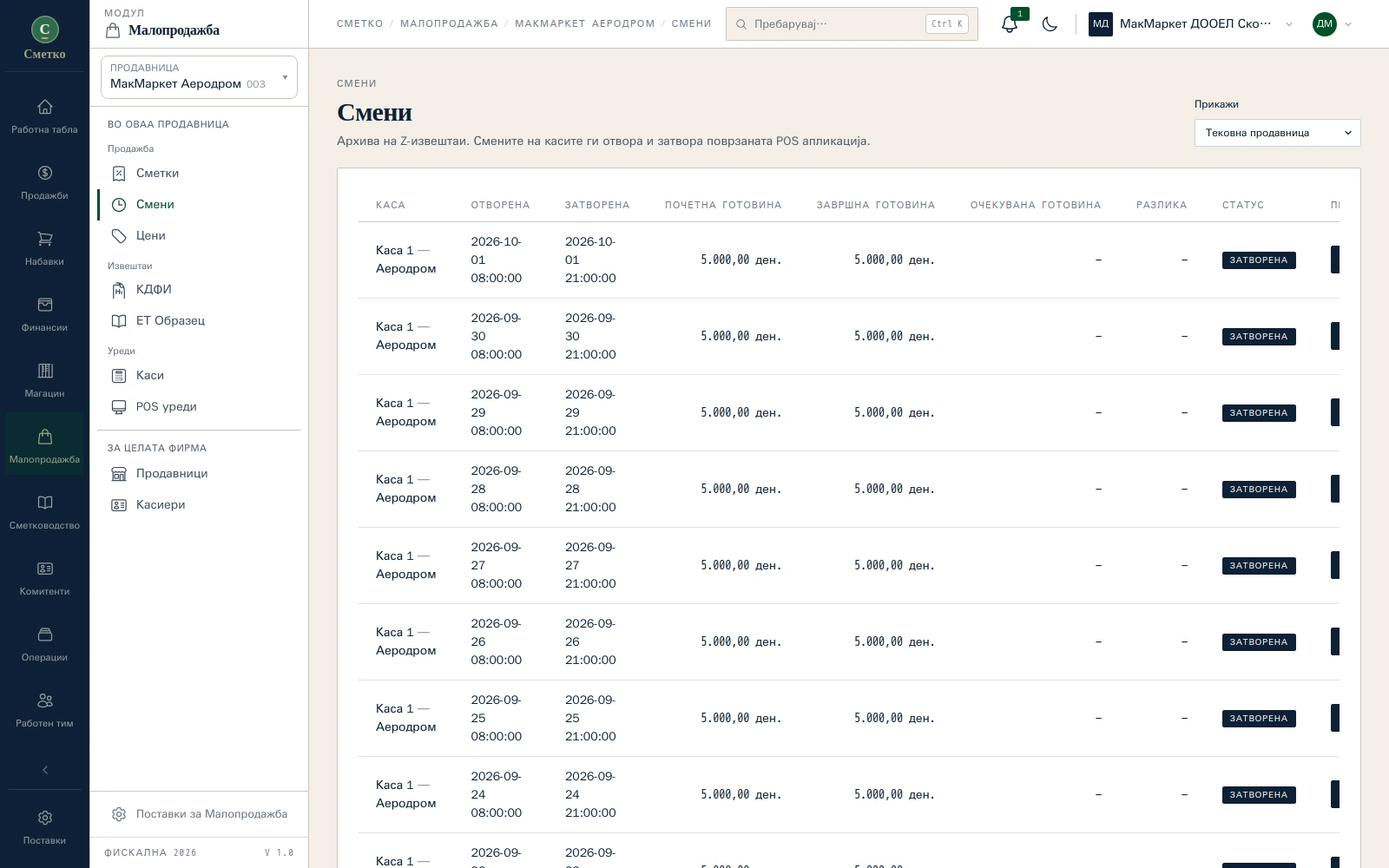This screenshot has height=868, width=1389.
Task: Open Каси devices item
Action: point(199,376)
